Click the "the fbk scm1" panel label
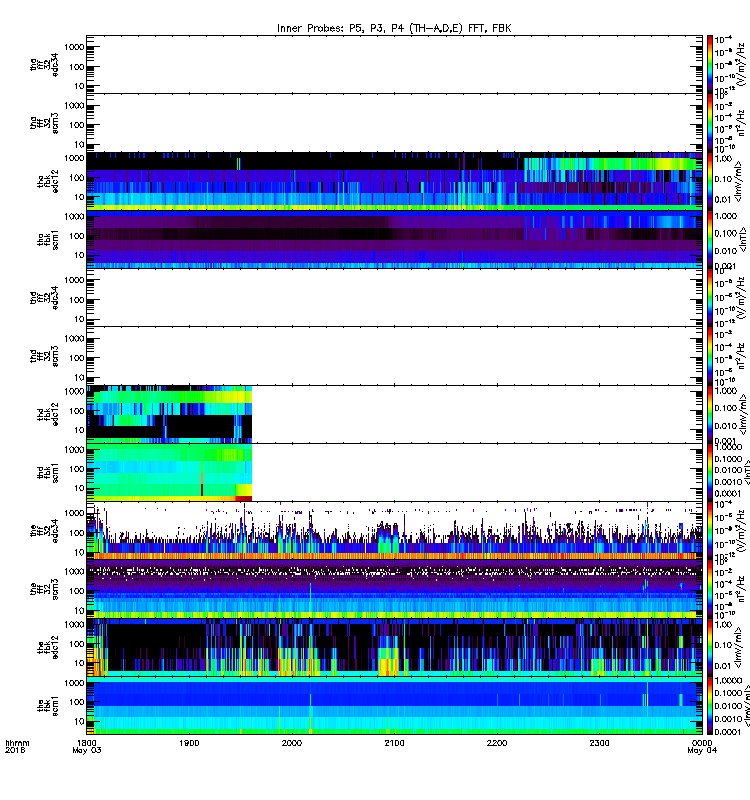The height and width of the screenshot is (800, 750). click(x=48, y=706)
